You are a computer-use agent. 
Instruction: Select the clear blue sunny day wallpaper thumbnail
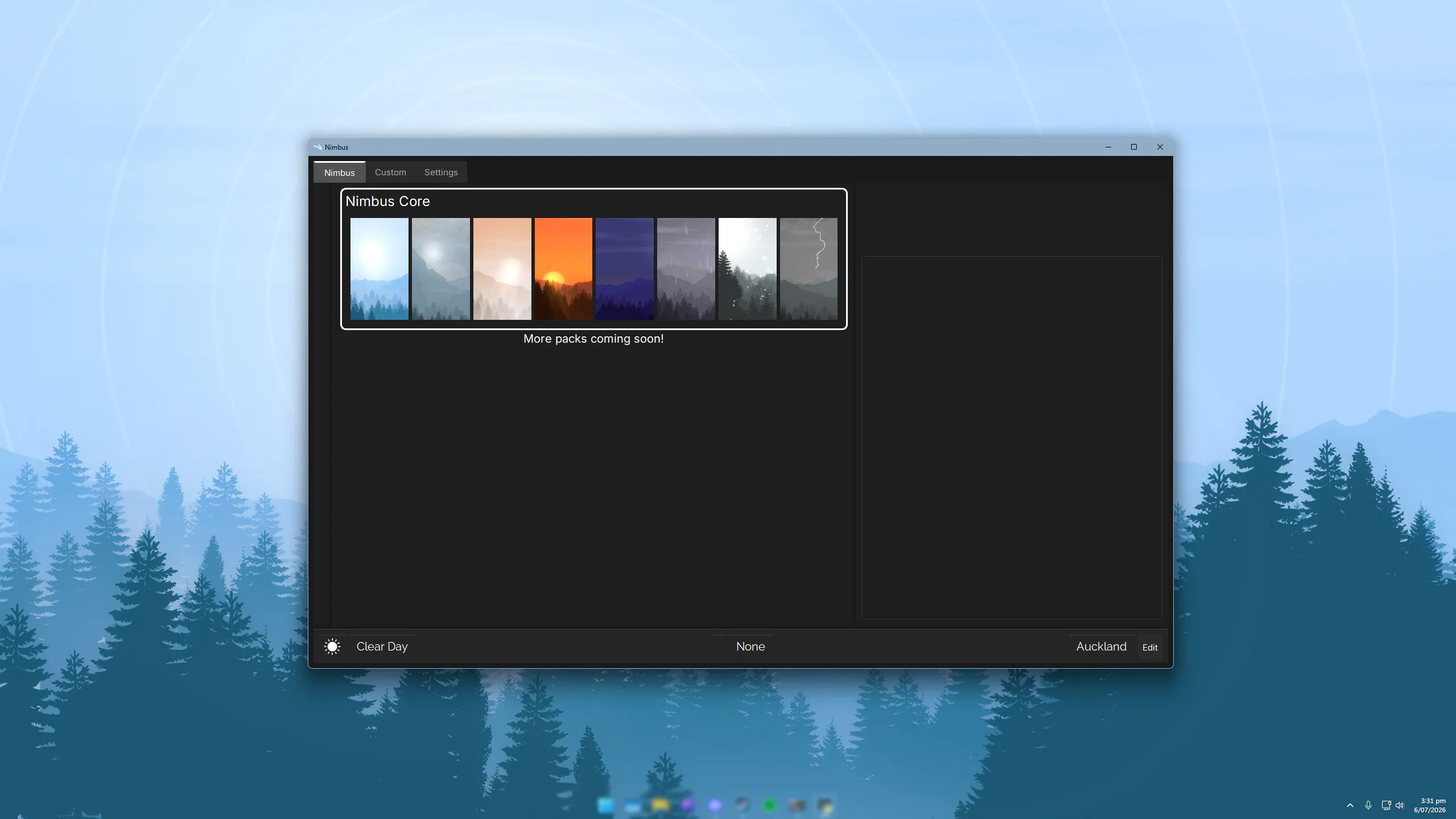coord(380,269)
